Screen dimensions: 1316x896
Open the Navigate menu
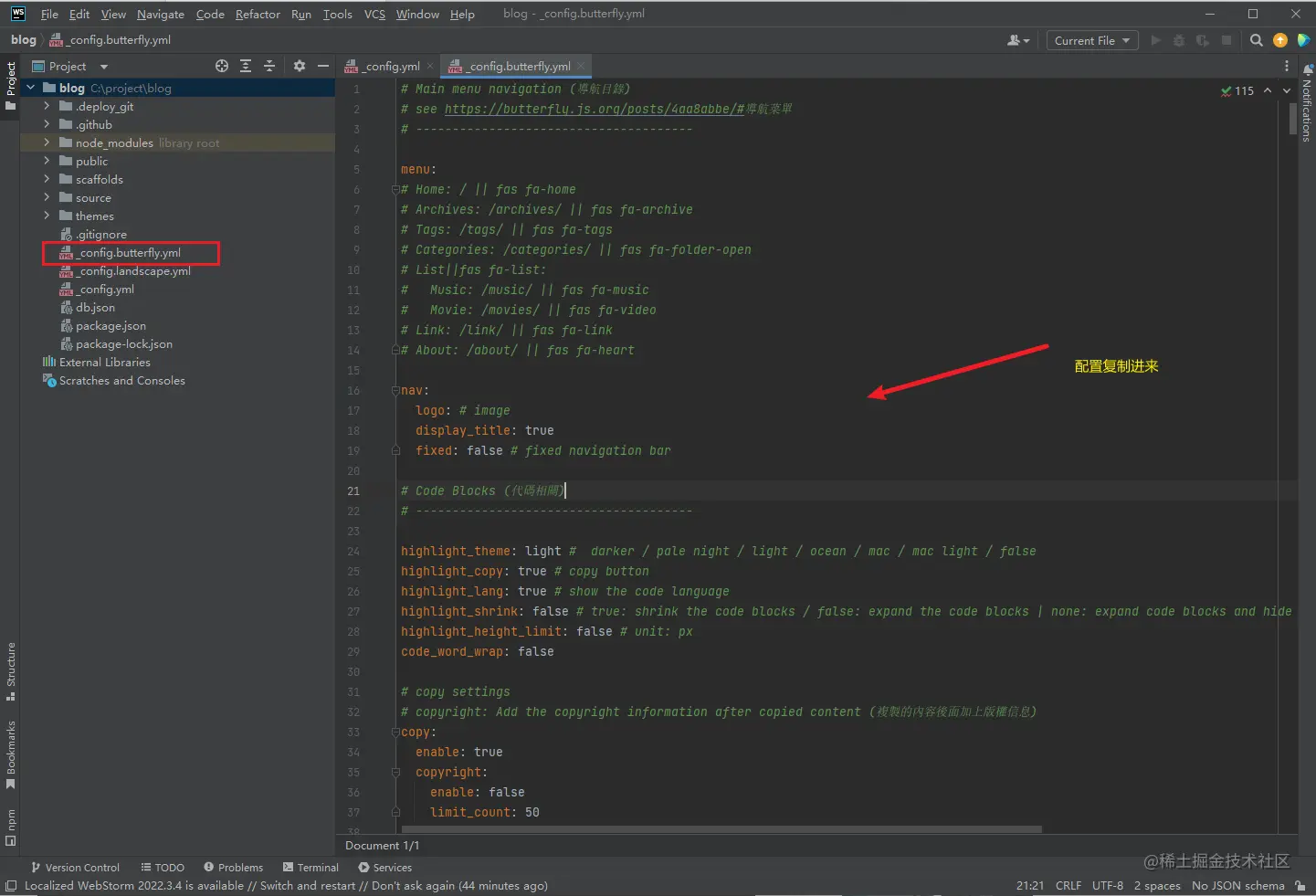pos(161,14)
